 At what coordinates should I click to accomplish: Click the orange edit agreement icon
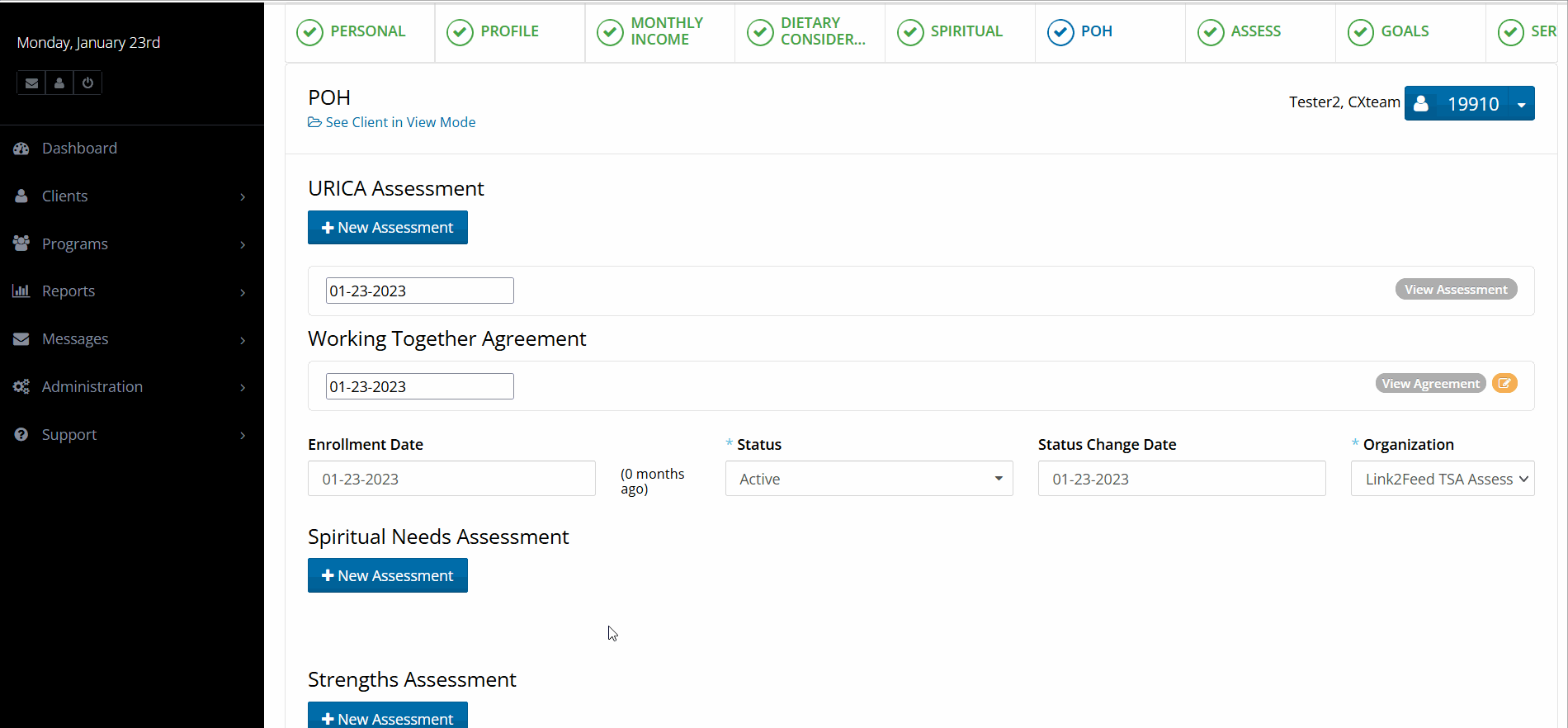pyautogui.click(x=1504, y=384)
